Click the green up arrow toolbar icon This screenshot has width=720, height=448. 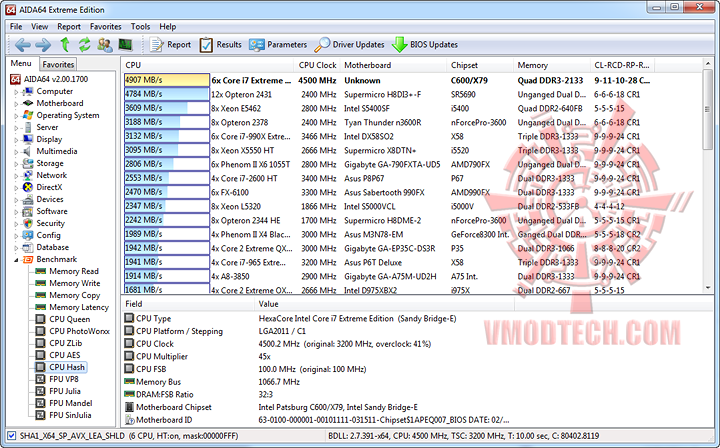(65, 45)
